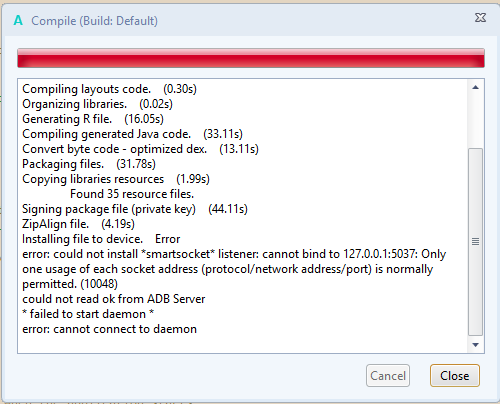
Task: Click the 'Compile (Build: Default)' title text
Action: point(94,21)
